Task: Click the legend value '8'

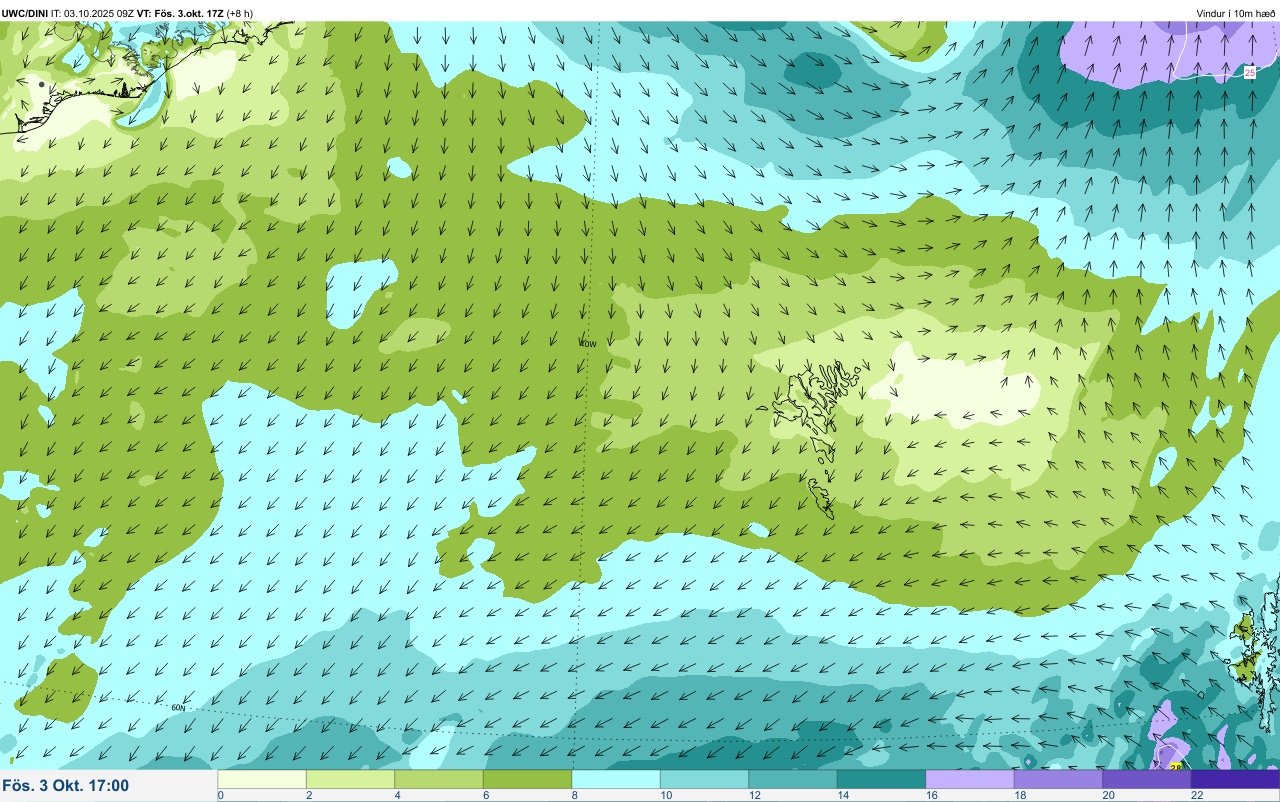Action: click(x=574, y=796)
